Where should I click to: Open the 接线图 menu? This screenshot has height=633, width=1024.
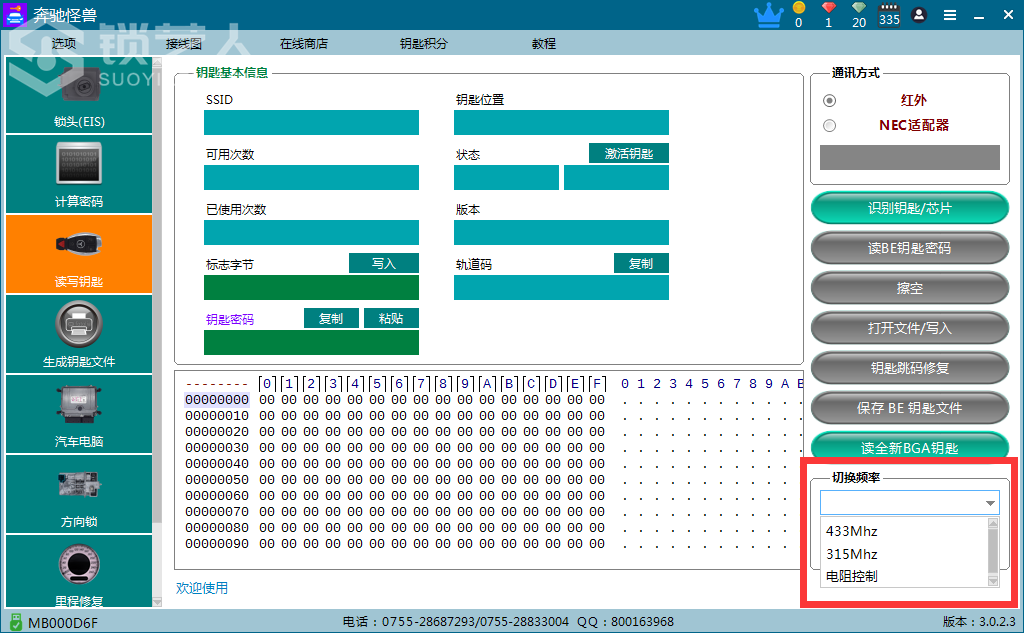pyautogui.click(x=184, y=44)
